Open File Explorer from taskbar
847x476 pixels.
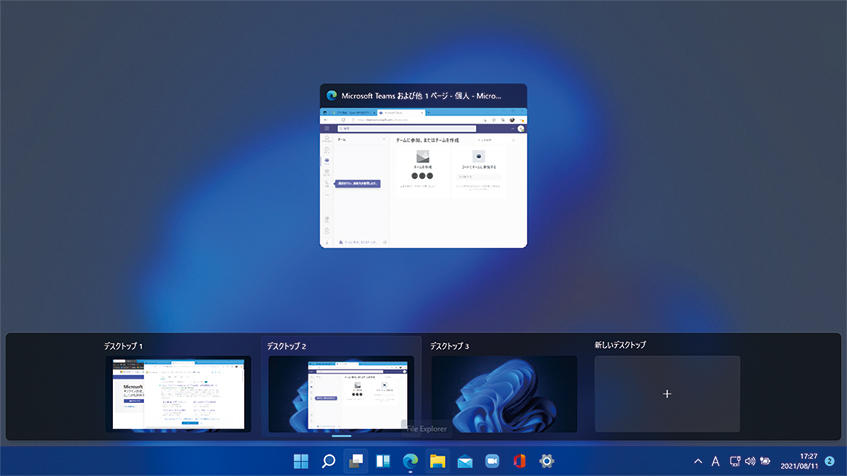pyautogui.click(x=438, y=461)
